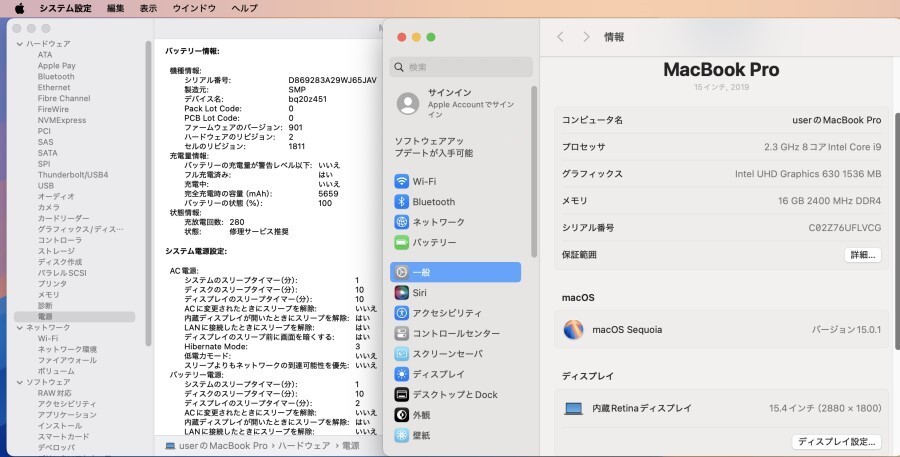Click the スクリーンセーバ icon

(402, 354)
